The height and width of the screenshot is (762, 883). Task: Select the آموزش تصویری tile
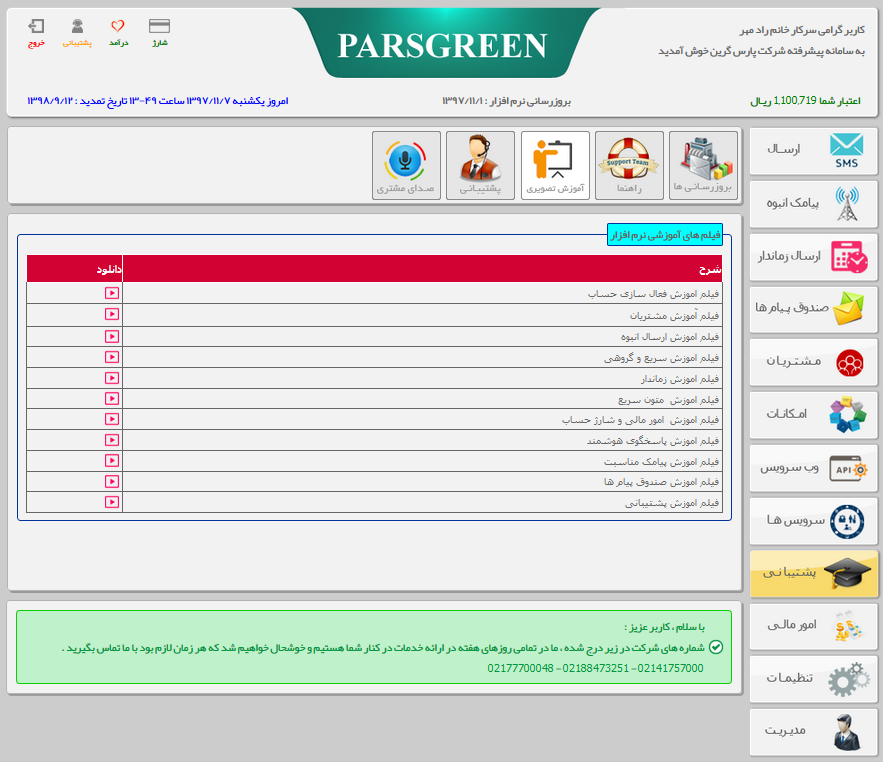click(x=555, y=166)
